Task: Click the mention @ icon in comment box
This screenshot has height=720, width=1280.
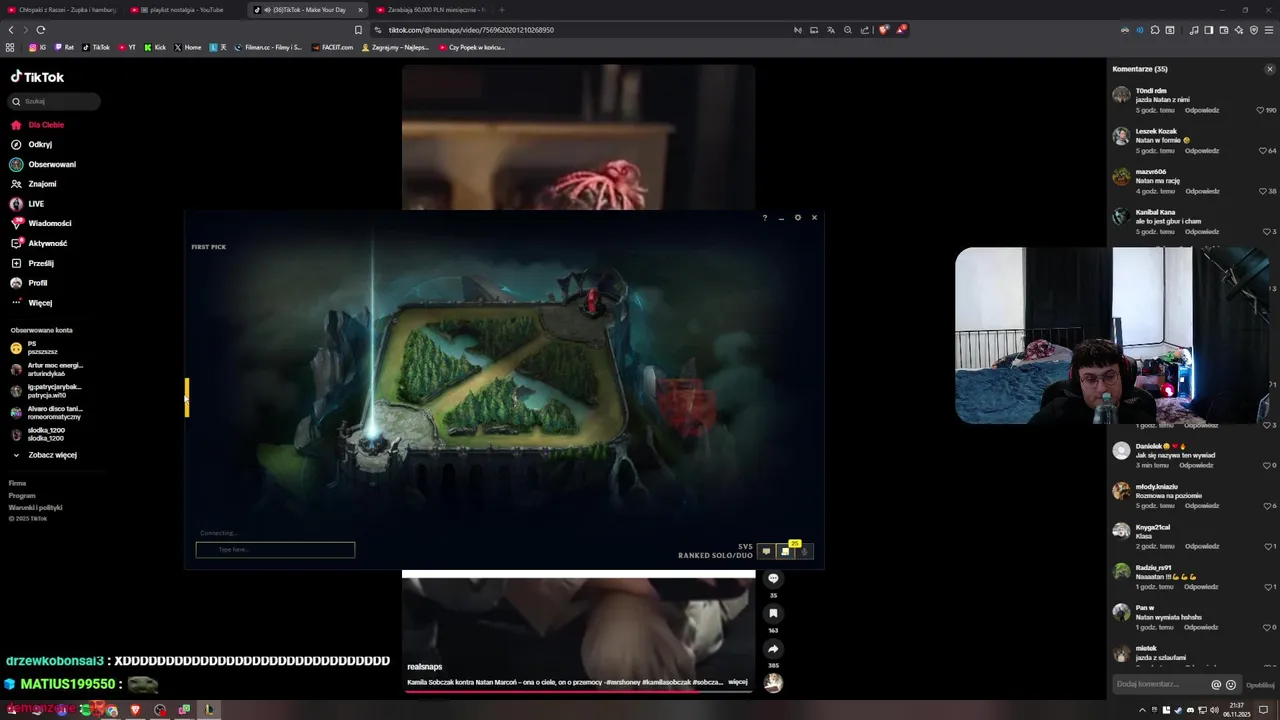Action: (x=1216, y=685)
